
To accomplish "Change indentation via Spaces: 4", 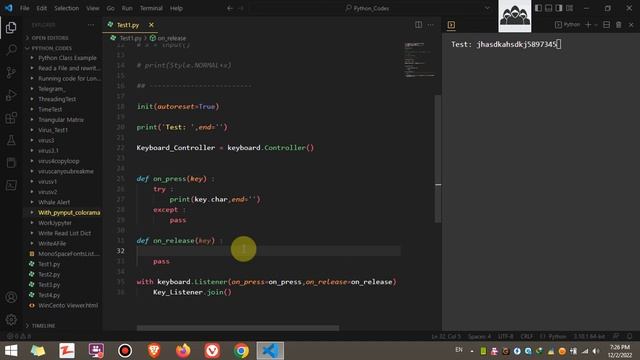I will pyautogui.click(x=479, y=337).
